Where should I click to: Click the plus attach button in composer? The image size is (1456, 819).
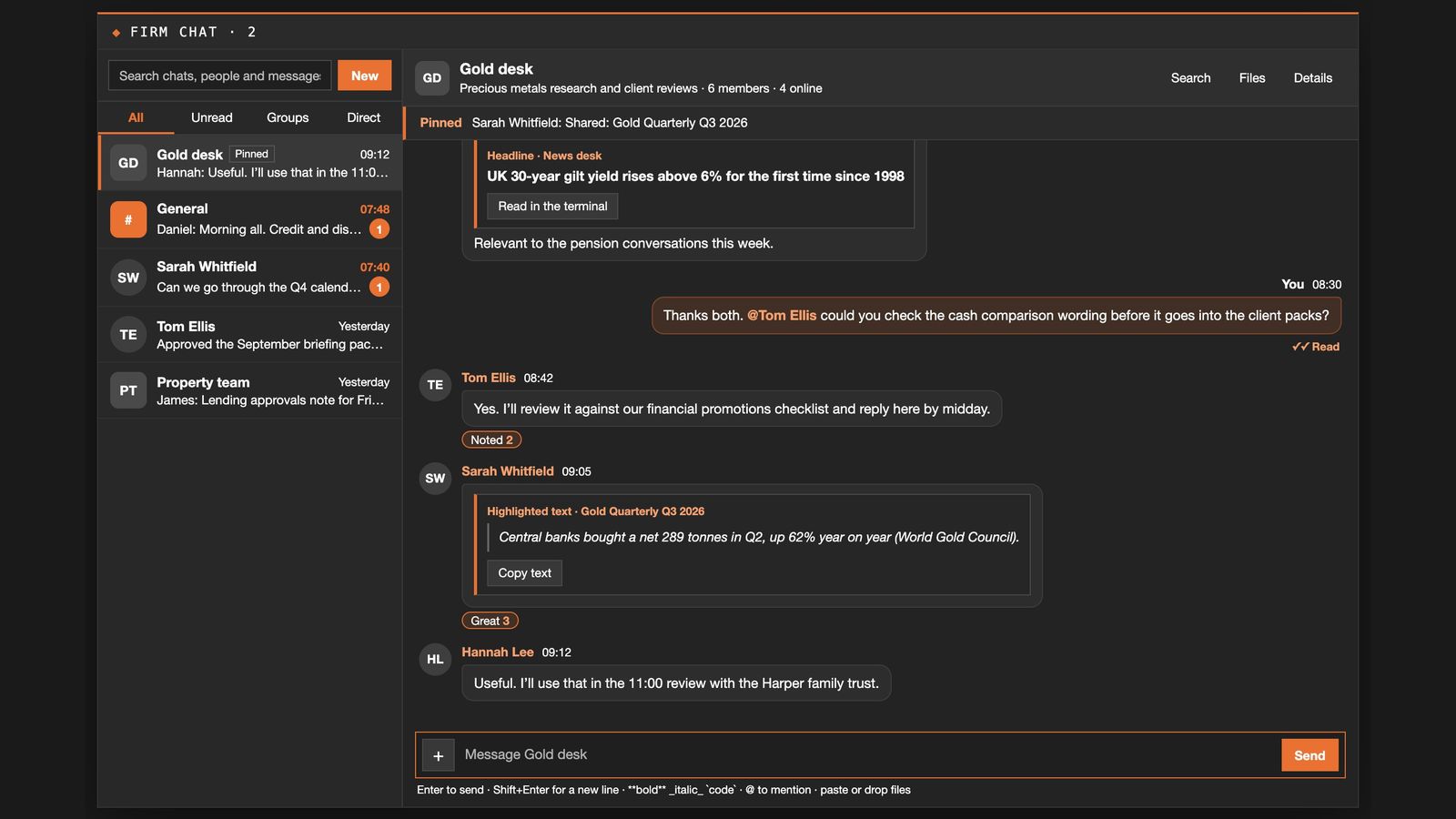pos(438,755)
